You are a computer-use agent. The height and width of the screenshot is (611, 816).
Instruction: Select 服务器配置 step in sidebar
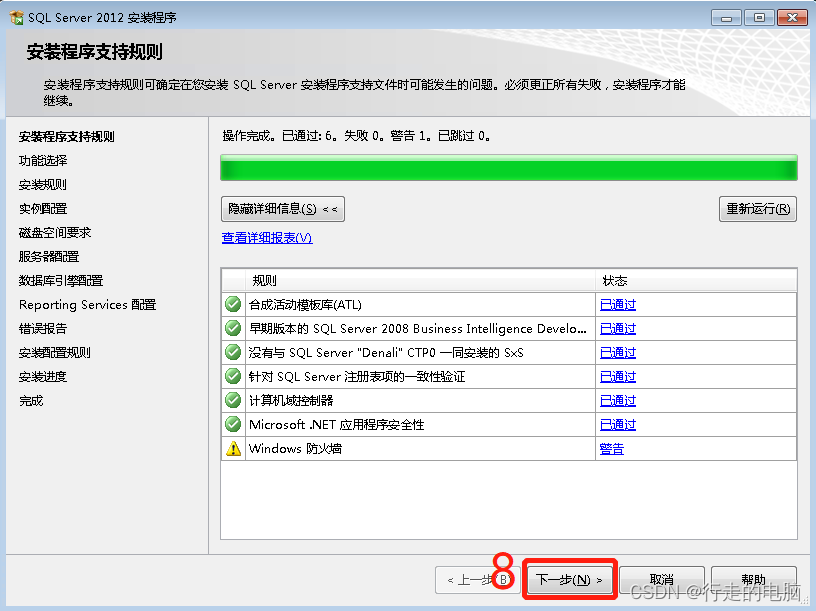tap(49, 256)
